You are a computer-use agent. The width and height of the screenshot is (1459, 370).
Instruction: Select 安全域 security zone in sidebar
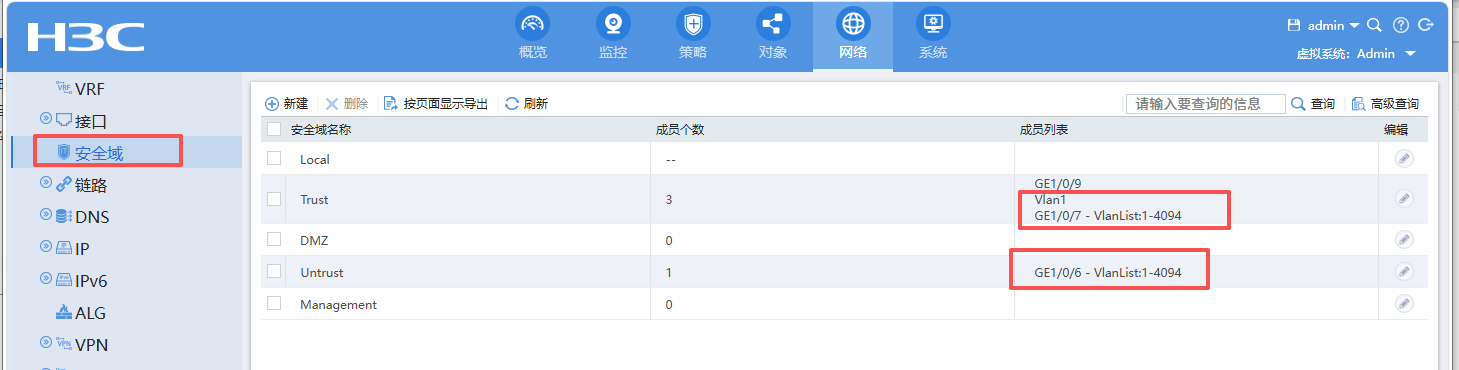[98, 152]
